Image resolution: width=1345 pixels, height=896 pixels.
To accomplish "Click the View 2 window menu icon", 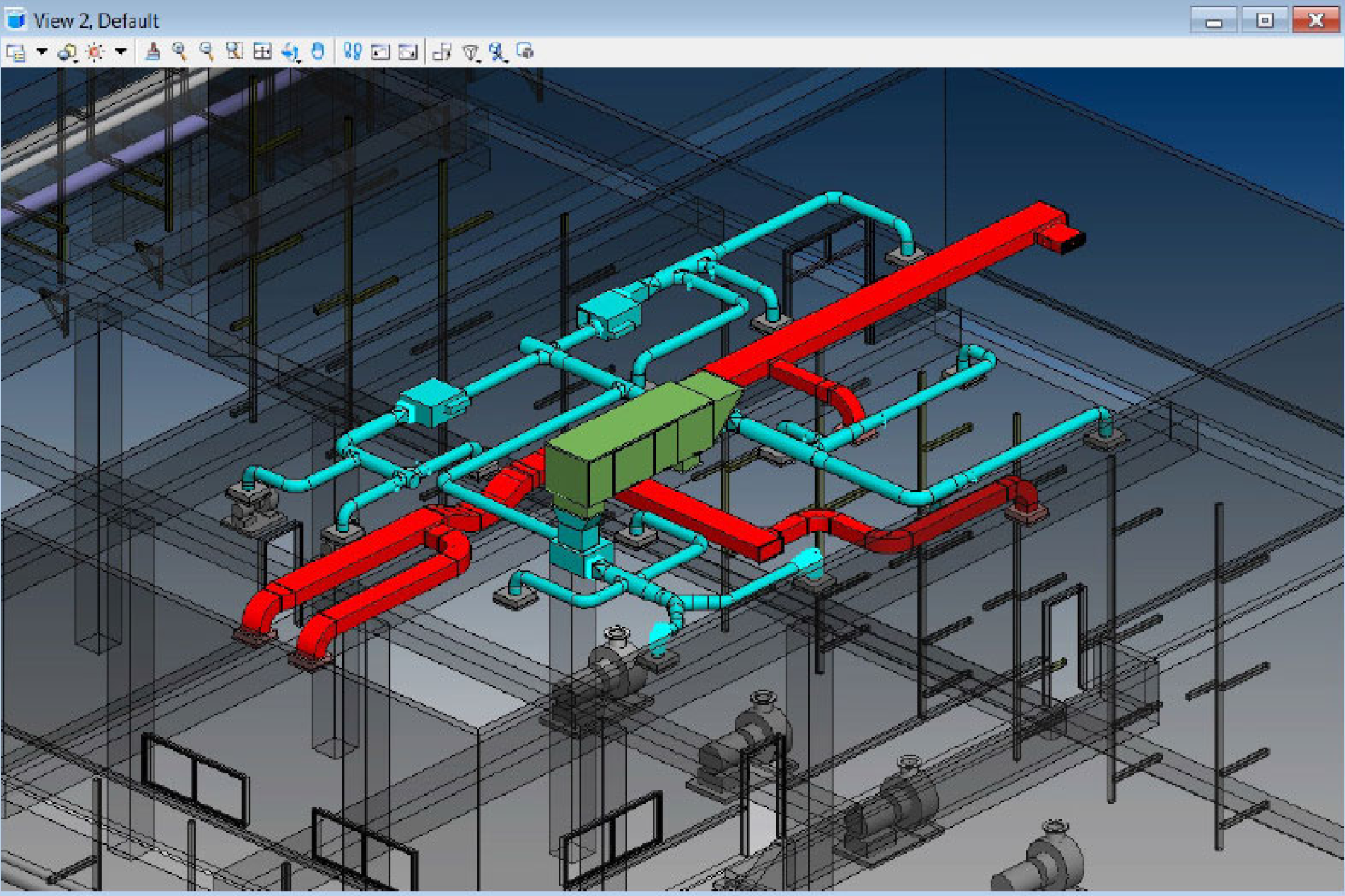I will tap(16, 19).
